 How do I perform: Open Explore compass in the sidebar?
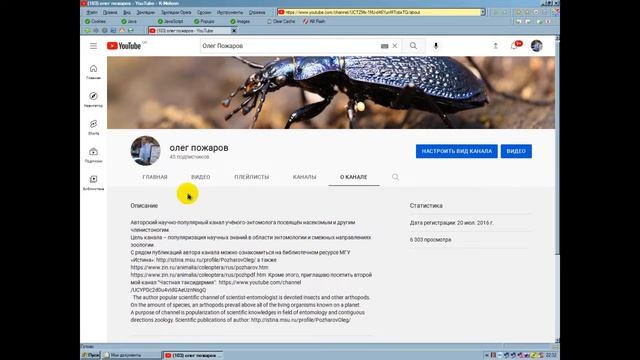[93, 99]
